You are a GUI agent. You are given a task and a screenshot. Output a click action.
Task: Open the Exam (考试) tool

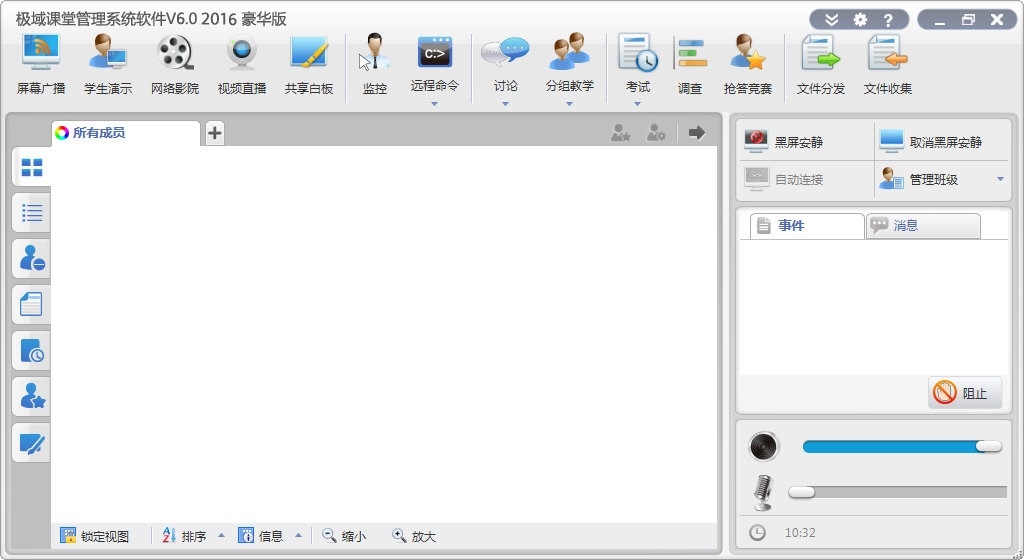tap(637, 64)
